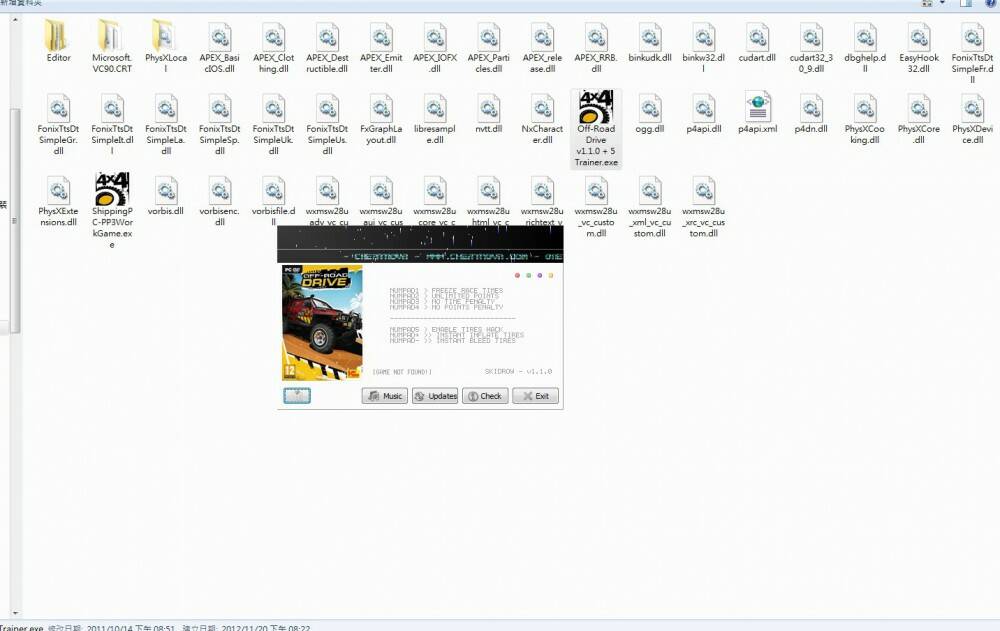1000x631 pixels.
Task: Click the Exit button in trainer
Action: [536, 396]
